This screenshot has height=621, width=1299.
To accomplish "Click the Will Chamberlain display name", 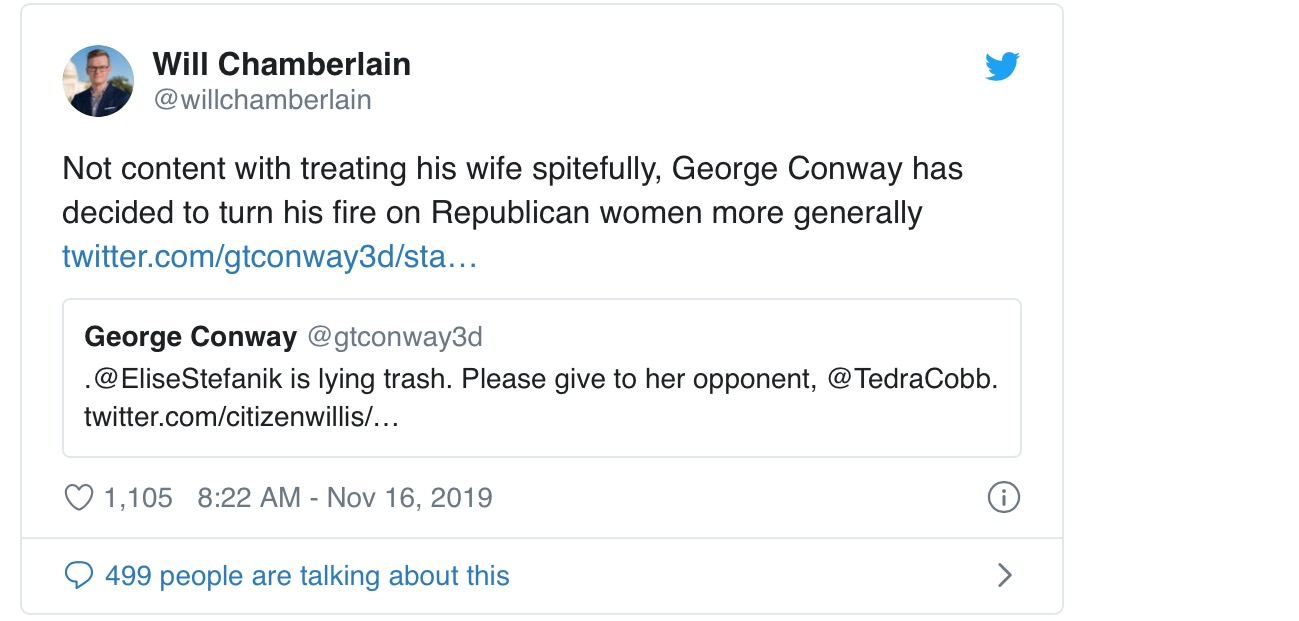I will pos(281,65).
